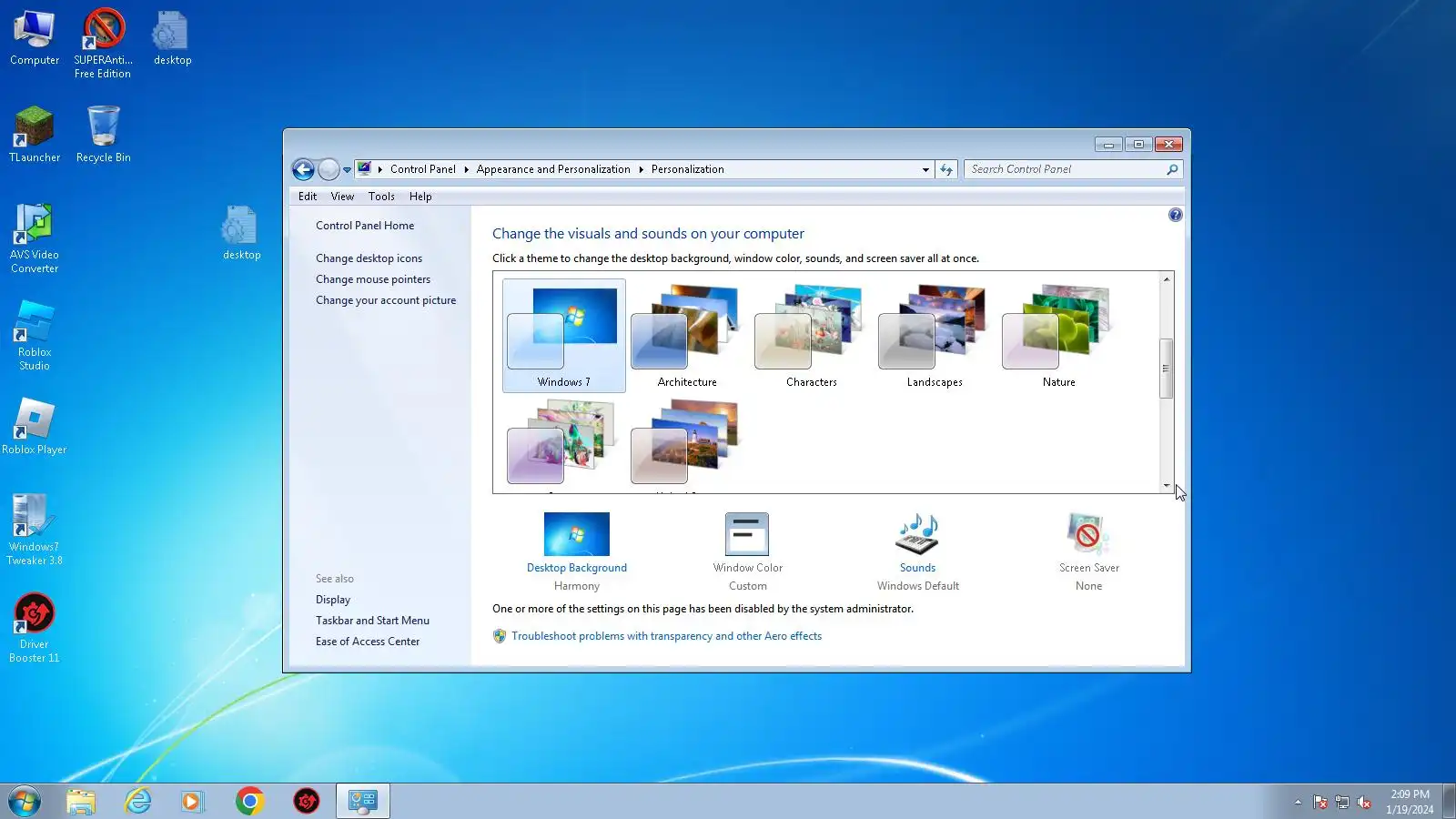Open the Help question mark icon
This screenshot has height=819, width=1456.
[1176, 215]
